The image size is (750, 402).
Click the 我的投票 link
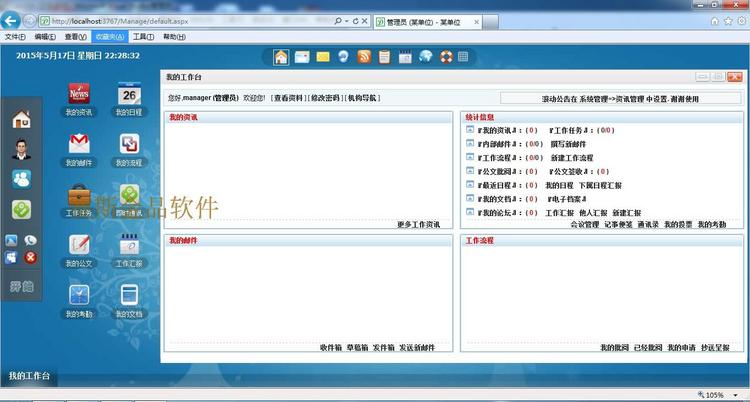coord(678,224)
